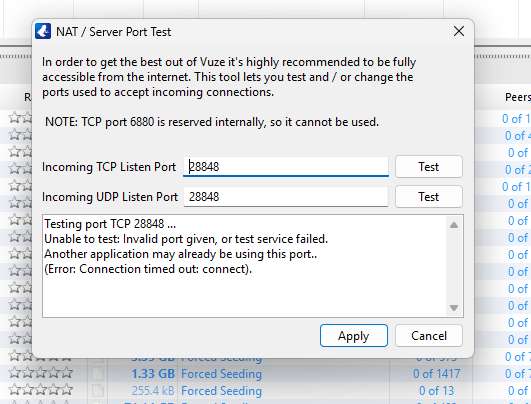The image size is (531, 404).
Task: Click the file icon in the 1.33 GB row
Action: pos(98,373)
